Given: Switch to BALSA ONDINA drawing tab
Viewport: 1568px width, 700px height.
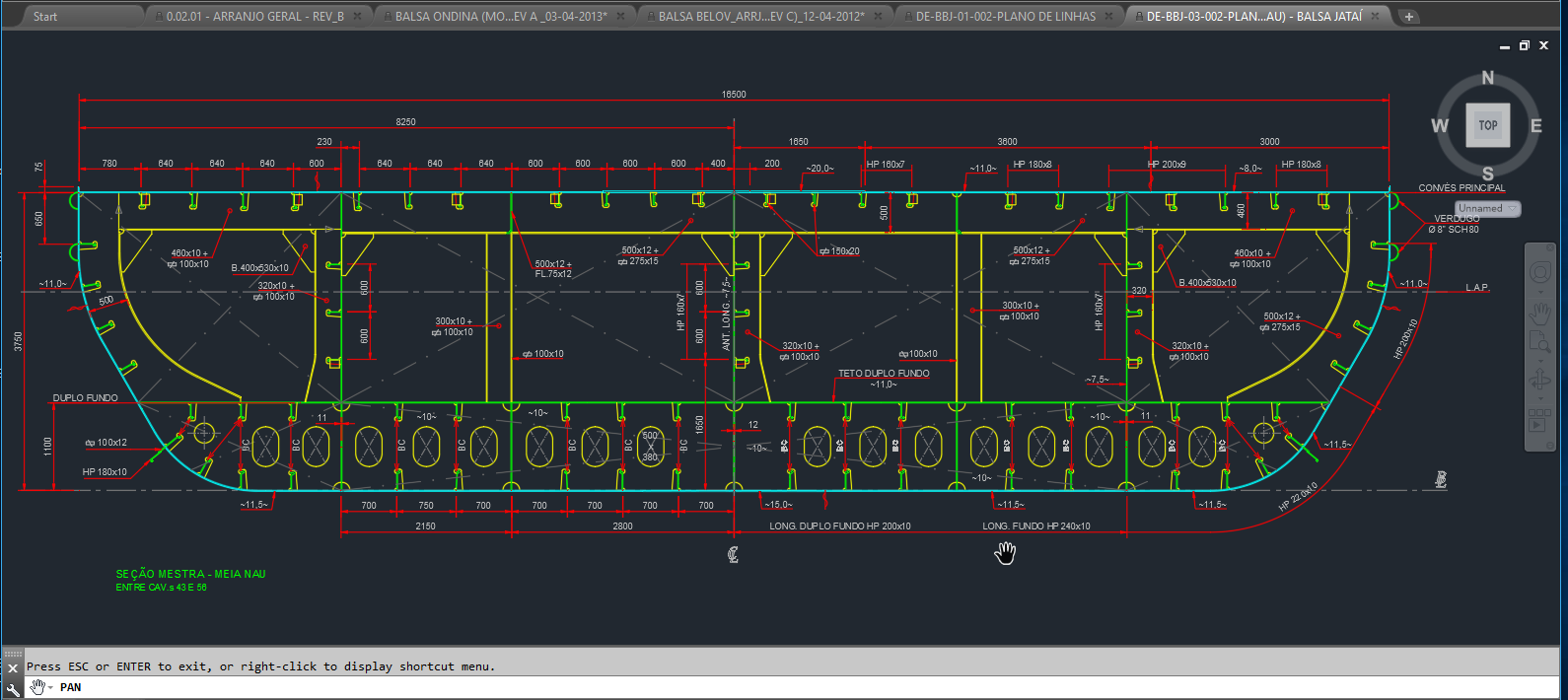Looking at the screenshot, I should coord(500,17).
